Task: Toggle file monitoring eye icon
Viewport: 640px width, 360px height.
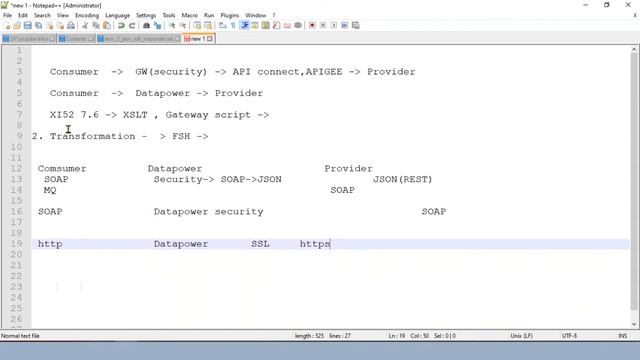Action: pyautogui.click(x=298, y=25)
